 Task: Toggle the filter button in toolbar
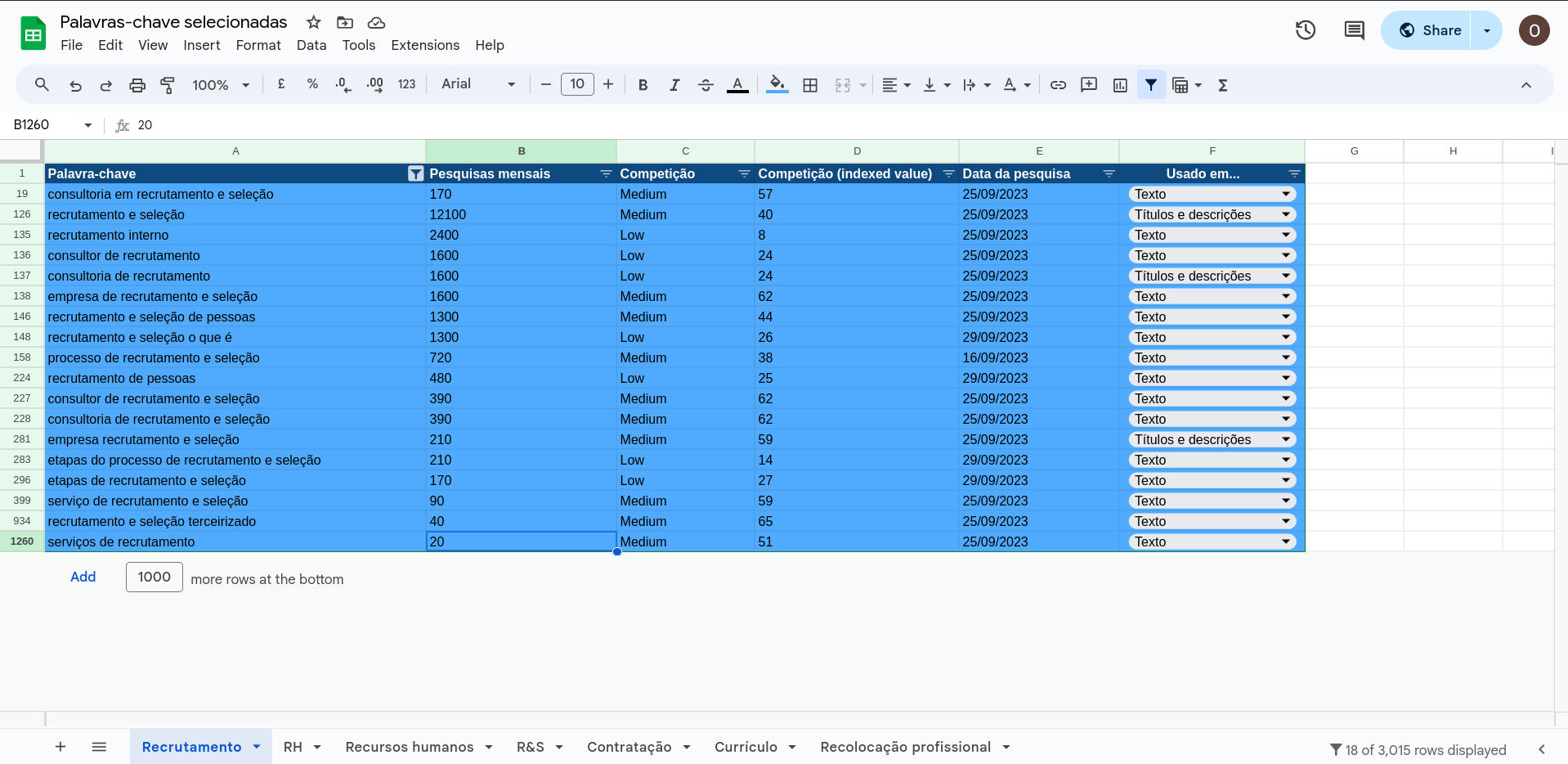pyautogui.click(x=1151, y=85)
